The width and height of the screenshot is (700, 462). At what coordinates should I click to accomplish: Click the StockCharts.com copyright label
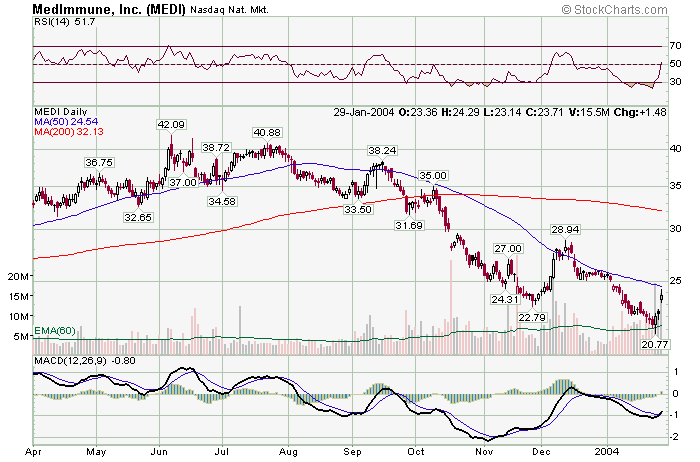614,9
